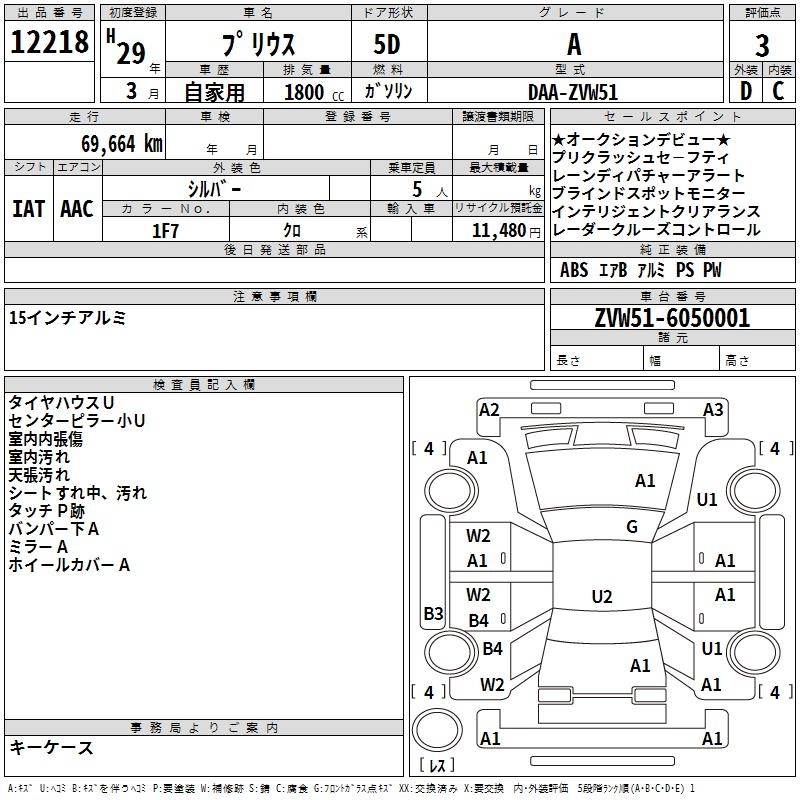The image size is (800, 800).
Task: Select the IAT shift type cell
Action: coord(29,209)
